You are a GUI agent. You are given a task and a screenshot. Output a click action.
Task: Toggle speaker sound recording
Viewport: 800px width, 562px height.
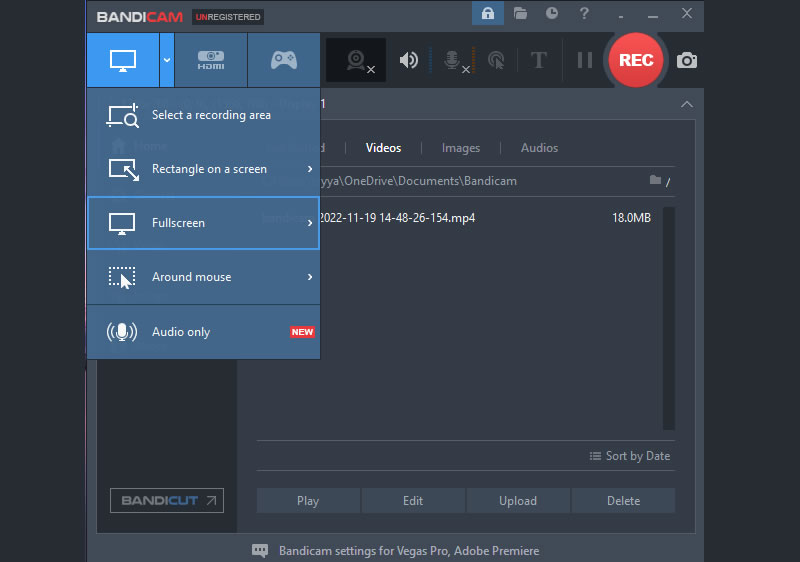pyautogui.click(x=409, y=60)
